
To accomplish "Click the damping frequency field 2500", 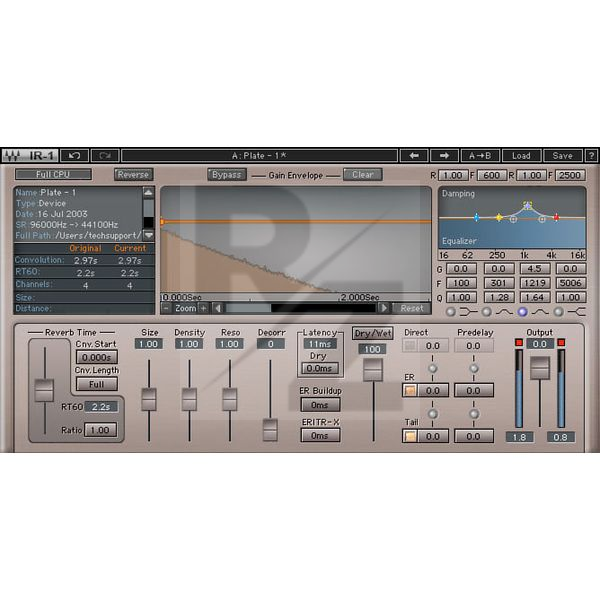I will (570, 175).
